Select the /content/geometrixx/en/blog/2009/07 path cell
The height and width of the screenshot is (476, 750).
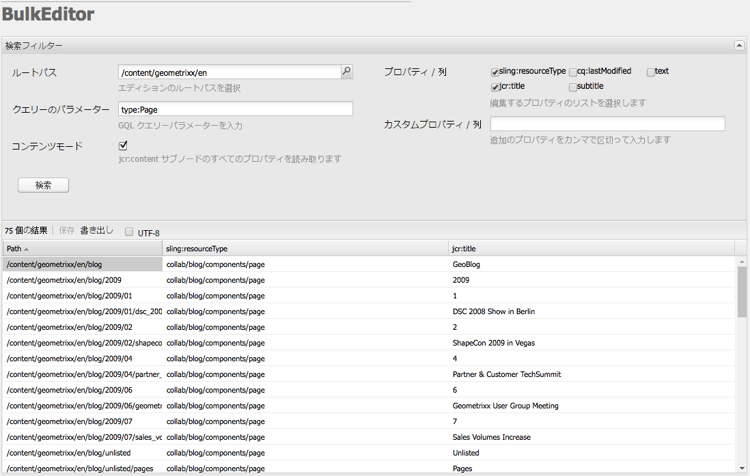click(x=83, y=421)
